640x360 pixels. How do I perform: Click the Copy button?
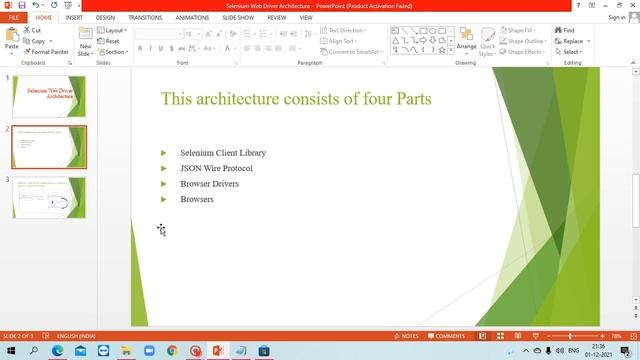coord(34,41)
